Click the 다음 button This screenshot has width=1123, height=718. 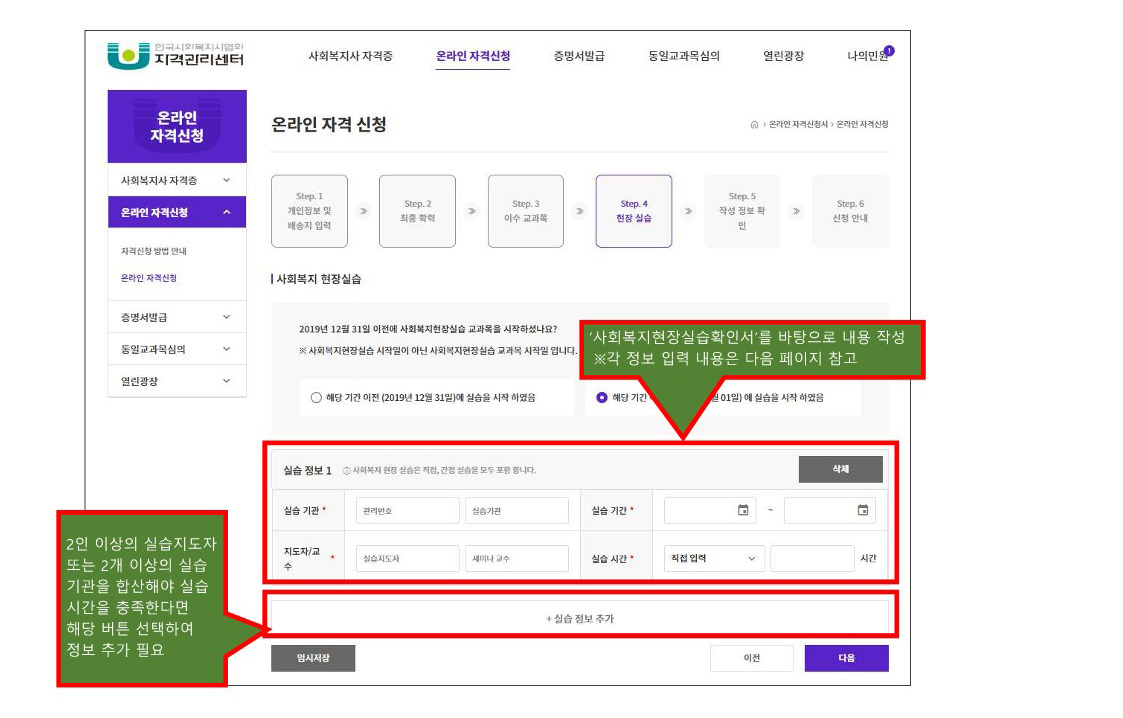pos(847,659)
